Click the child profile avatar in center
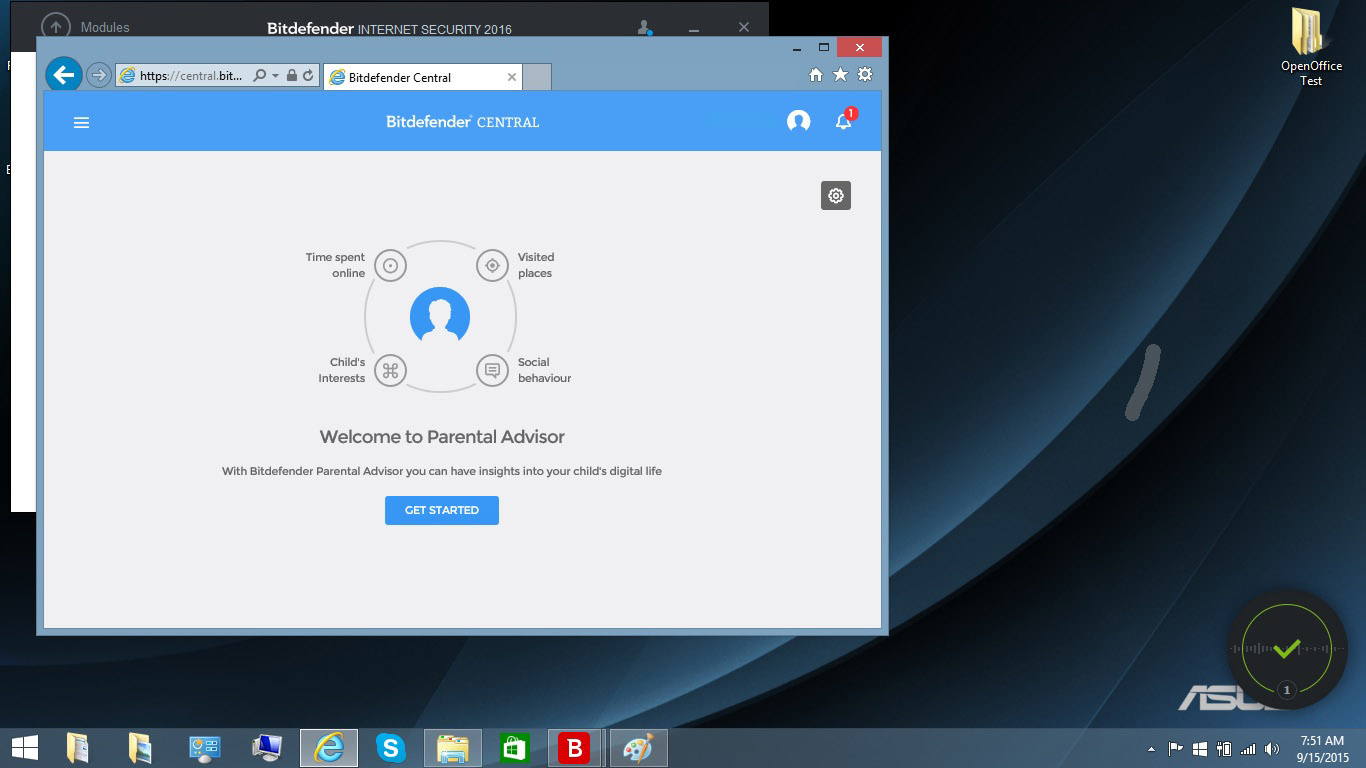 pyautogui.click(x=440, y=317)
